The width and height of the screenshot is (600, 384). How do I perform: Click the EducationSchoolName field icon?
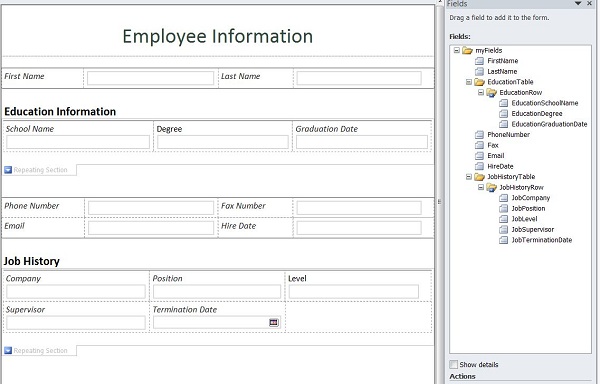504,103
